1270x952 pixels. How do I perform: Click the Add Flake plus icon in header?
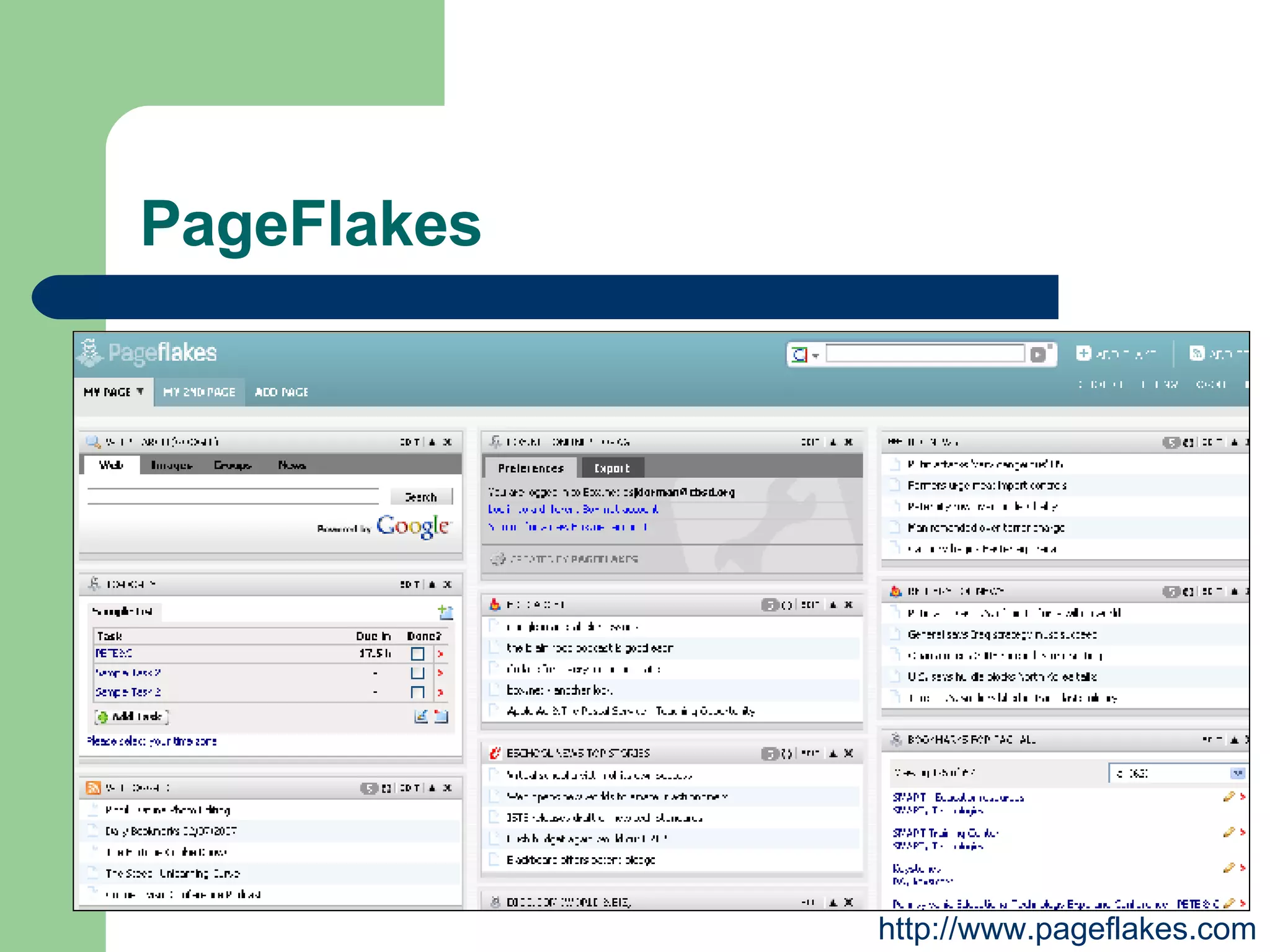1083,353
